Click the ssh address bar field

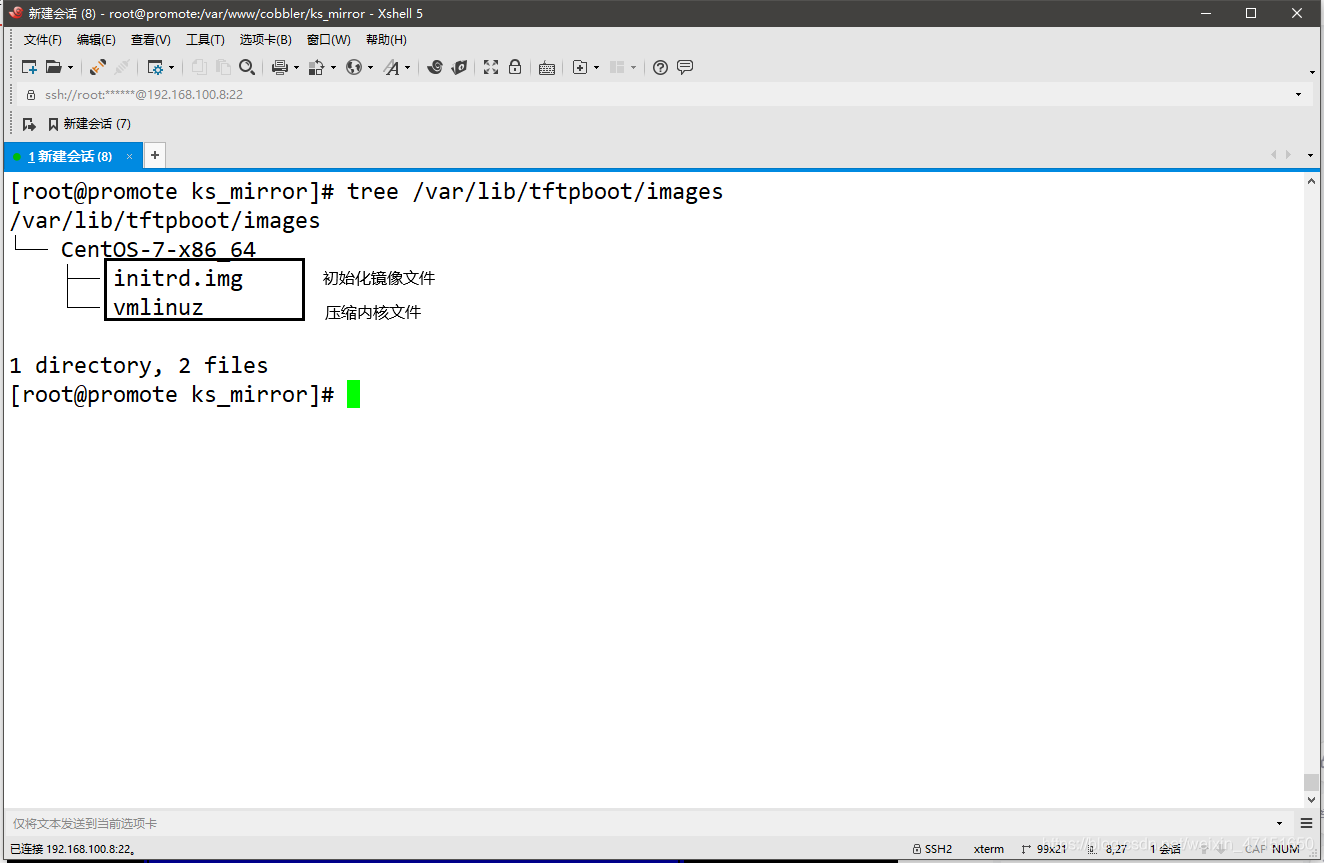[x=660, y=94]
